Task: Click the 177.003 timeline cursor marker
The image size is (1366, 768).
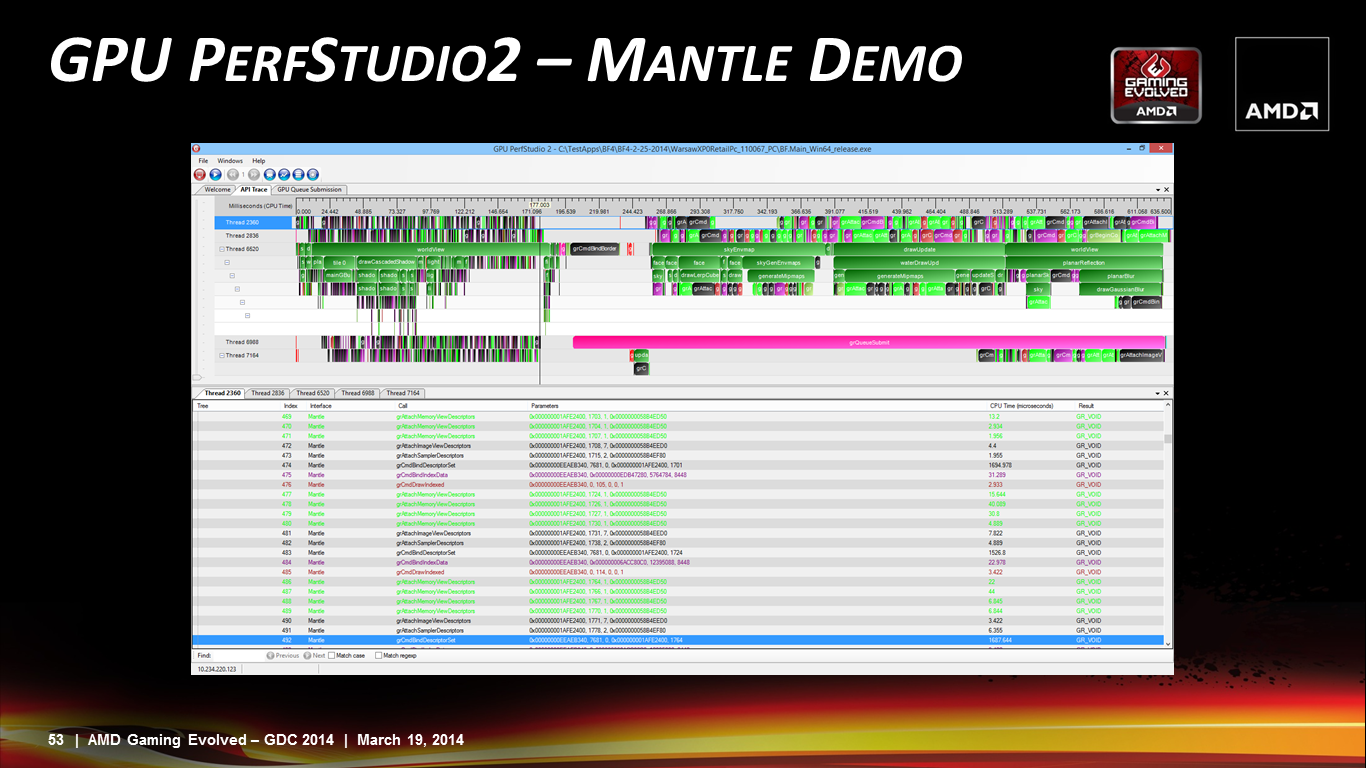Action: click(x=540, y=205)
